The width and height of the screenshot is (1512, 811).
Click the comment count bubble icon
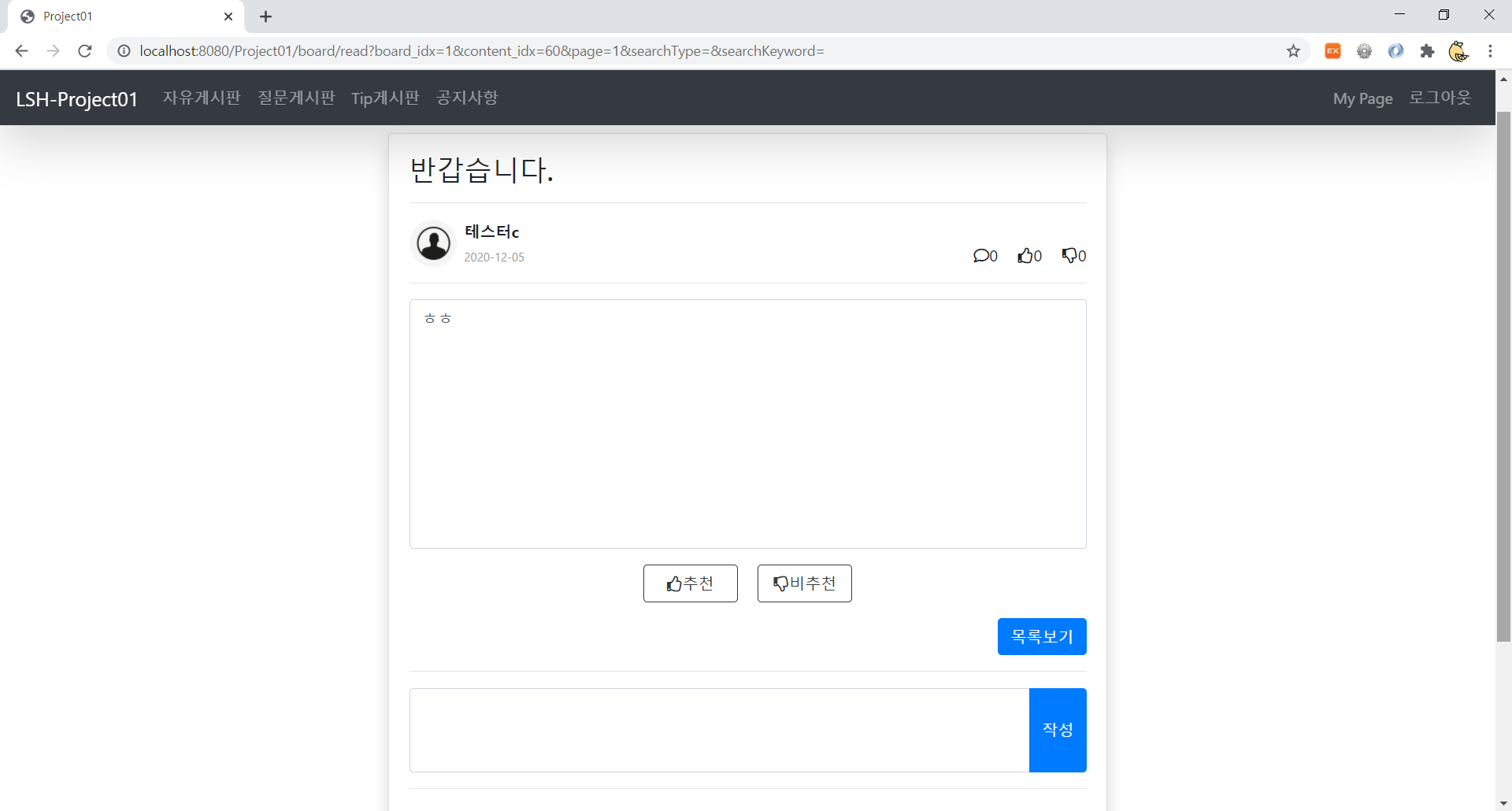click(980, 256)
